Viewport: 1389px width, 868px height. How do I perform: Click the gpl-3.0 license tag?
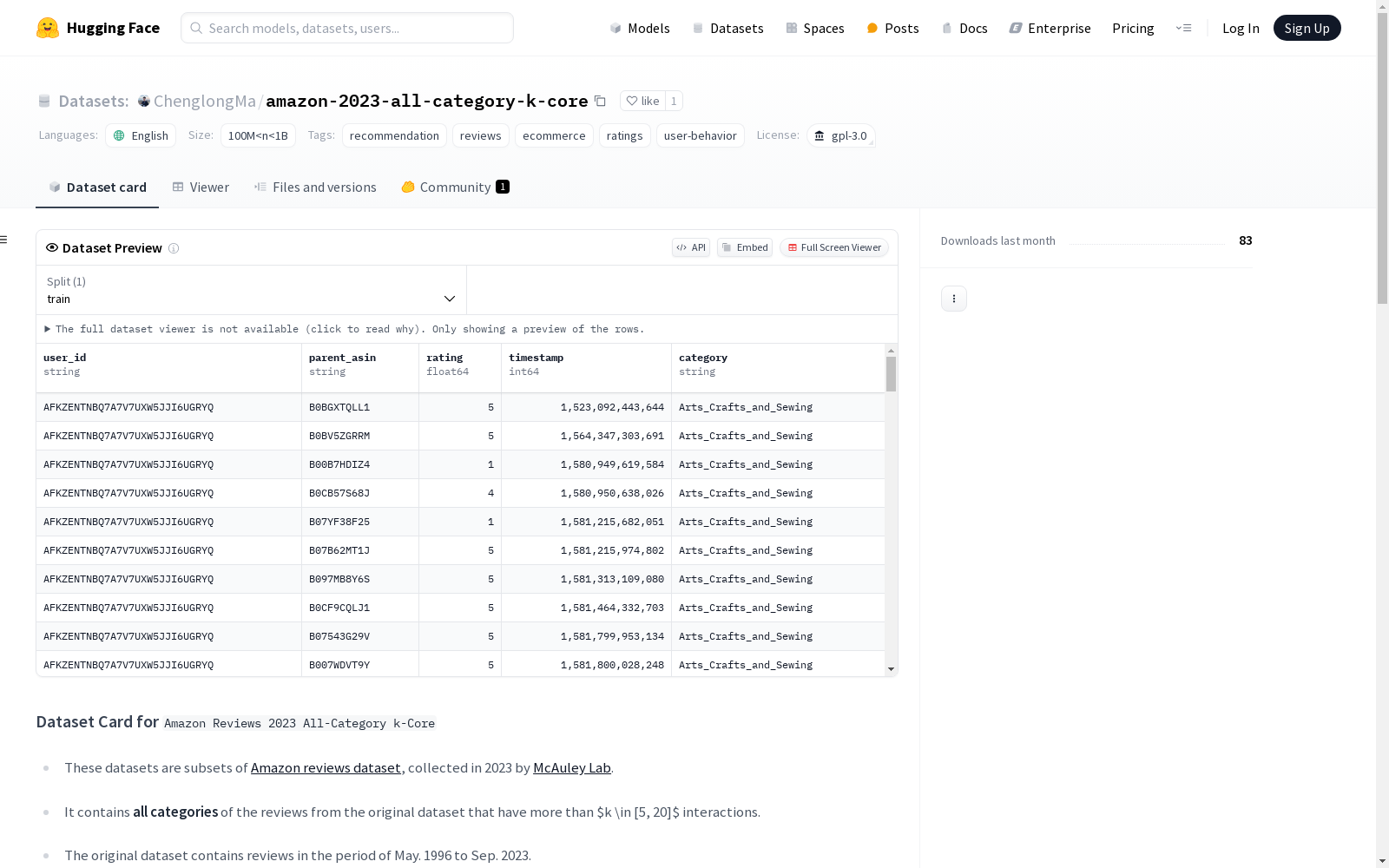[x=840, y=135]
